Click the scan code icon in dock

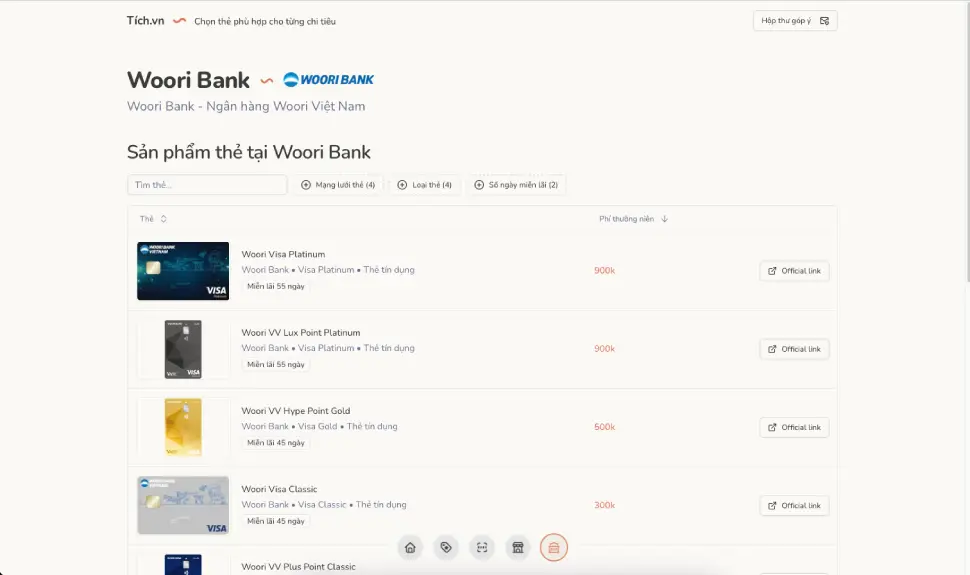click(482, 547)
